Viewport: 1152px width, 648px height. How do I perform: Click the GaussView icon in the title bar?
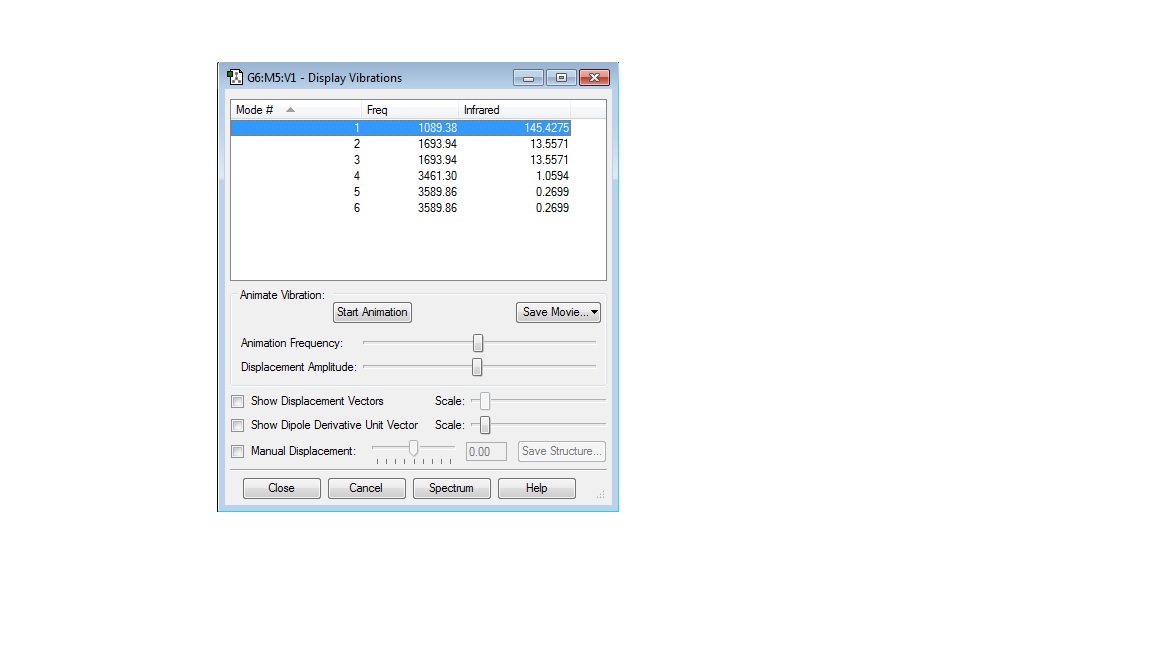(x=235, y=77)
